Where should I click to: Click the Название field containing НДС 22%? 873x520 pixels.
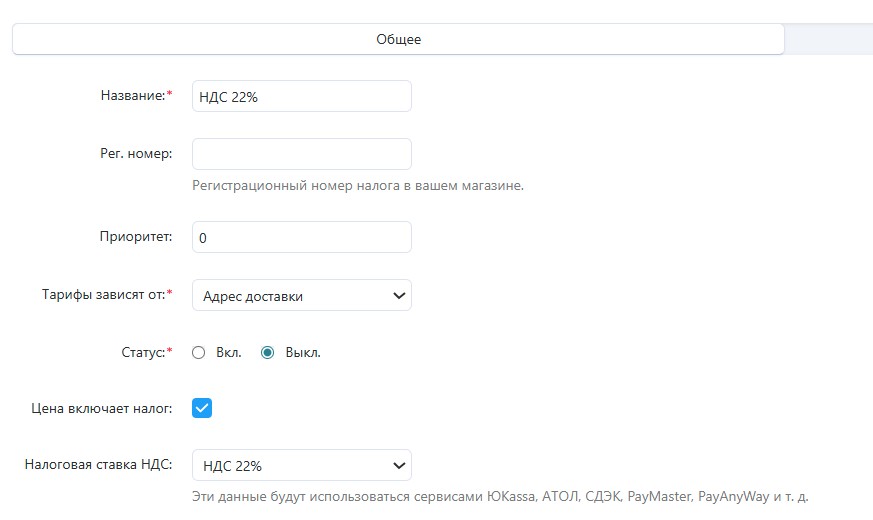pos(301,96)
